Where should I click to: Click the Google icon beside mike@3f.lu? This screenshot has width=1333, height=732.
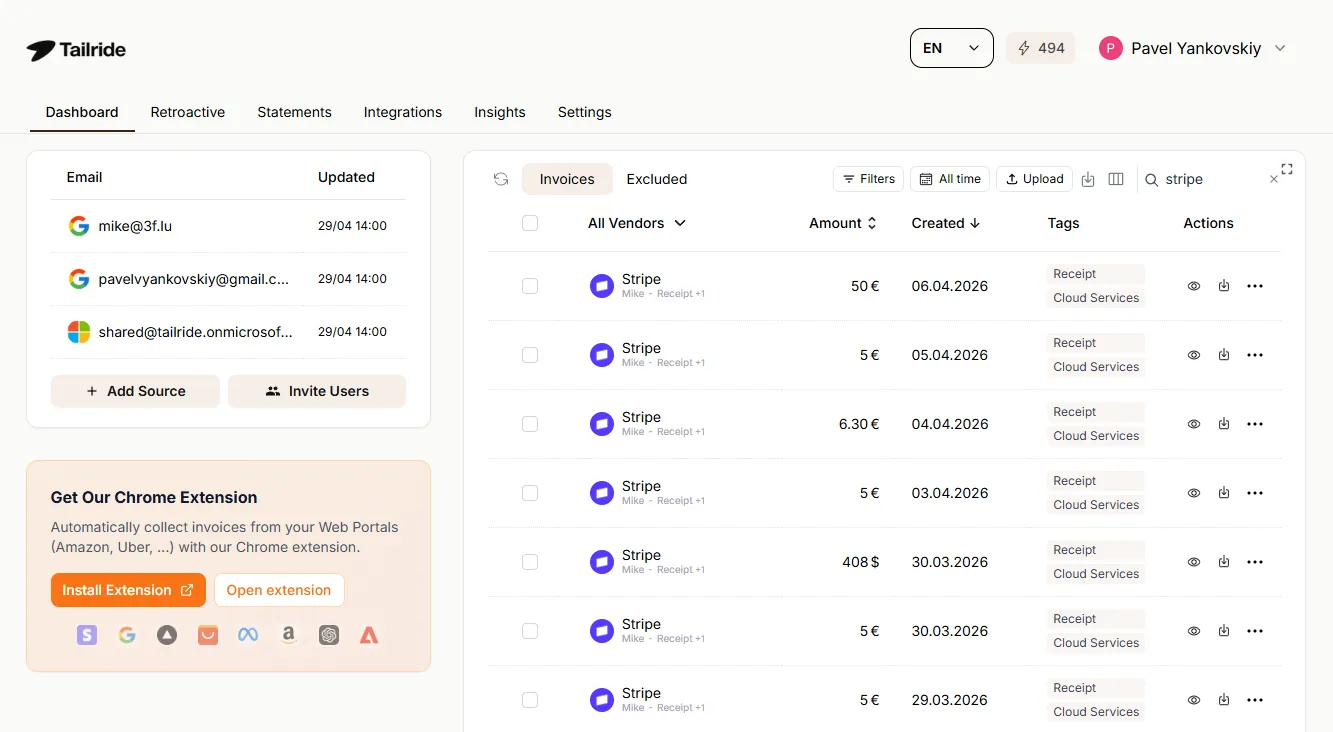tap(79, 226)
